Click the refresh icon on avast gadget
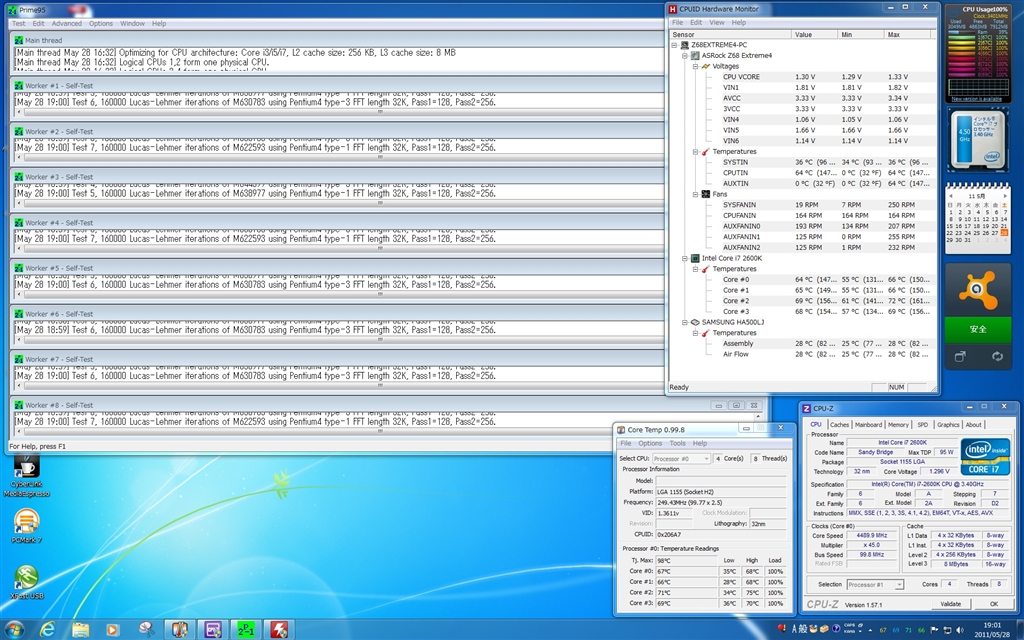This screenshot has width=1024, height=640. pos(997,356)
